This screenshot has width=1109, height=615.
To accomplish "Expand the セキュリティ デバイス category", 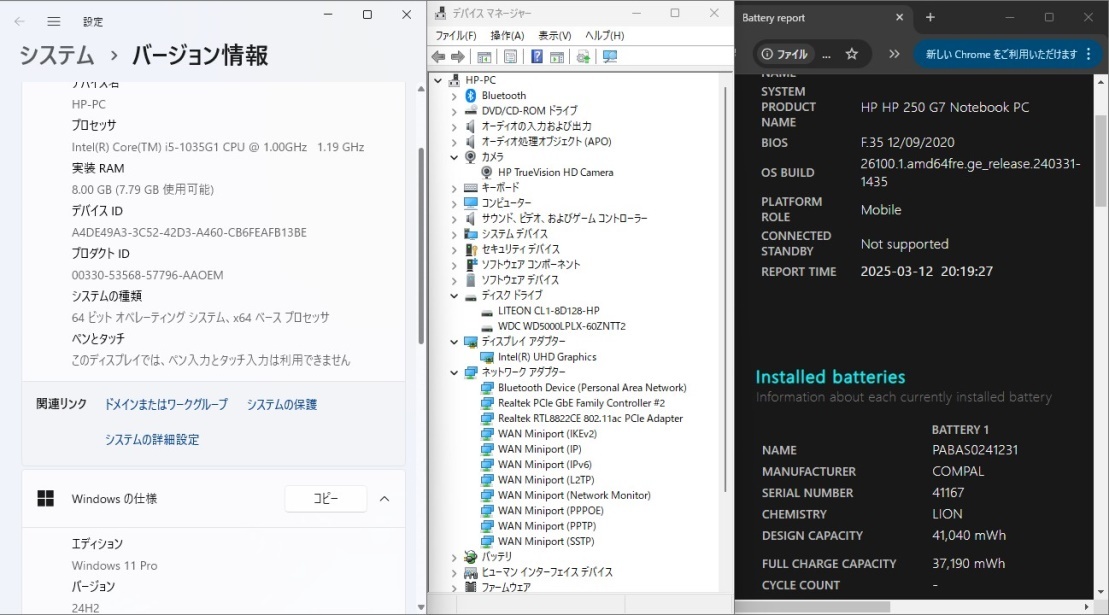I will 454,250.
